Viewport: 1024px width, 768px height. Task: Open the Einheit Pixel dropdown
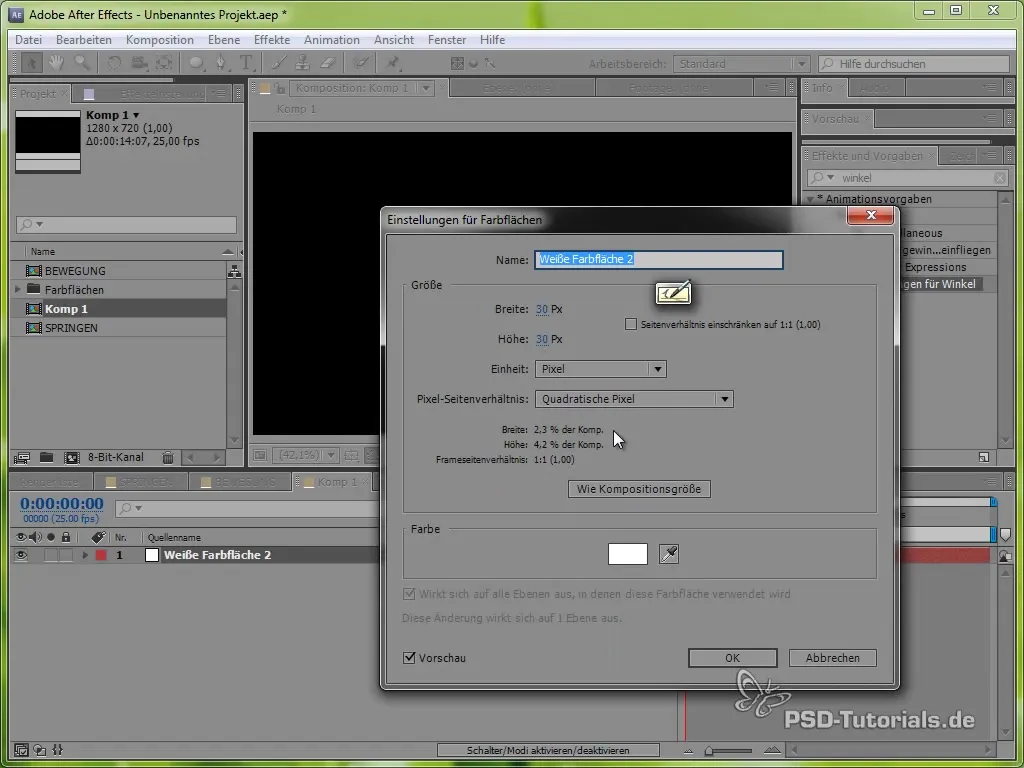pyautogui.click(x=600, y=369)
